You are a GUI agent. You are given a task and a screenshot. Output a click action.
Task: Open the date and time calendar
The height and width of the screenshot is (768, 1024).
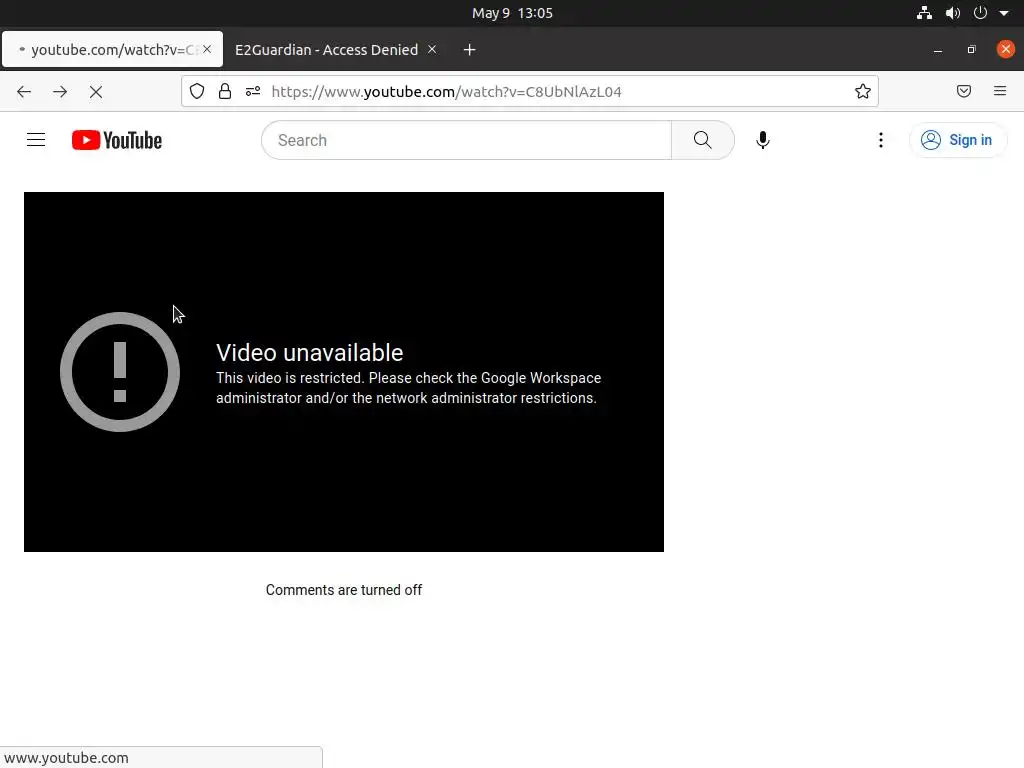click(512, 13)
